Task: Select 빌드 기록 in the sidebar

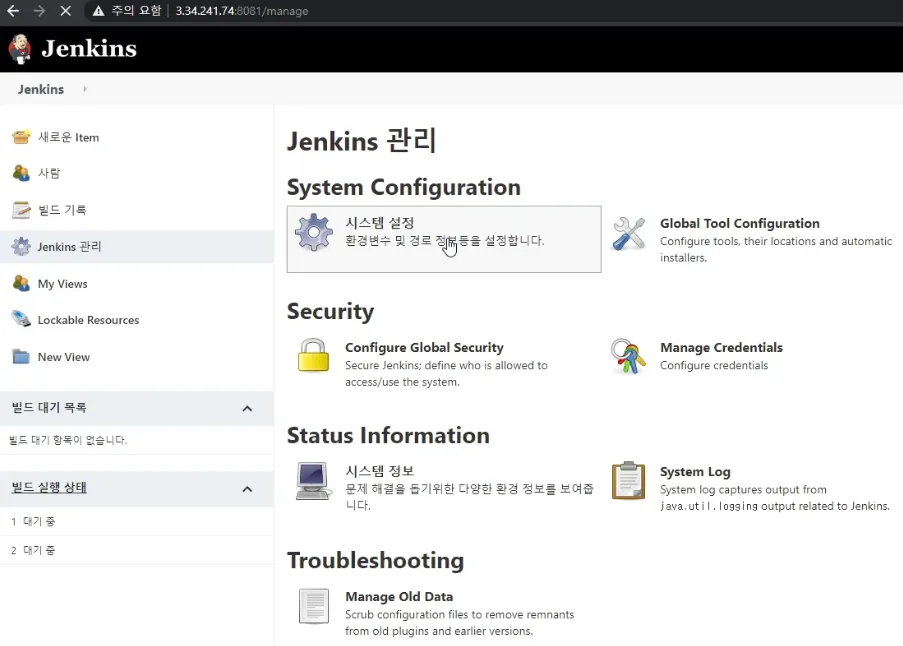Action: [62, 210]
